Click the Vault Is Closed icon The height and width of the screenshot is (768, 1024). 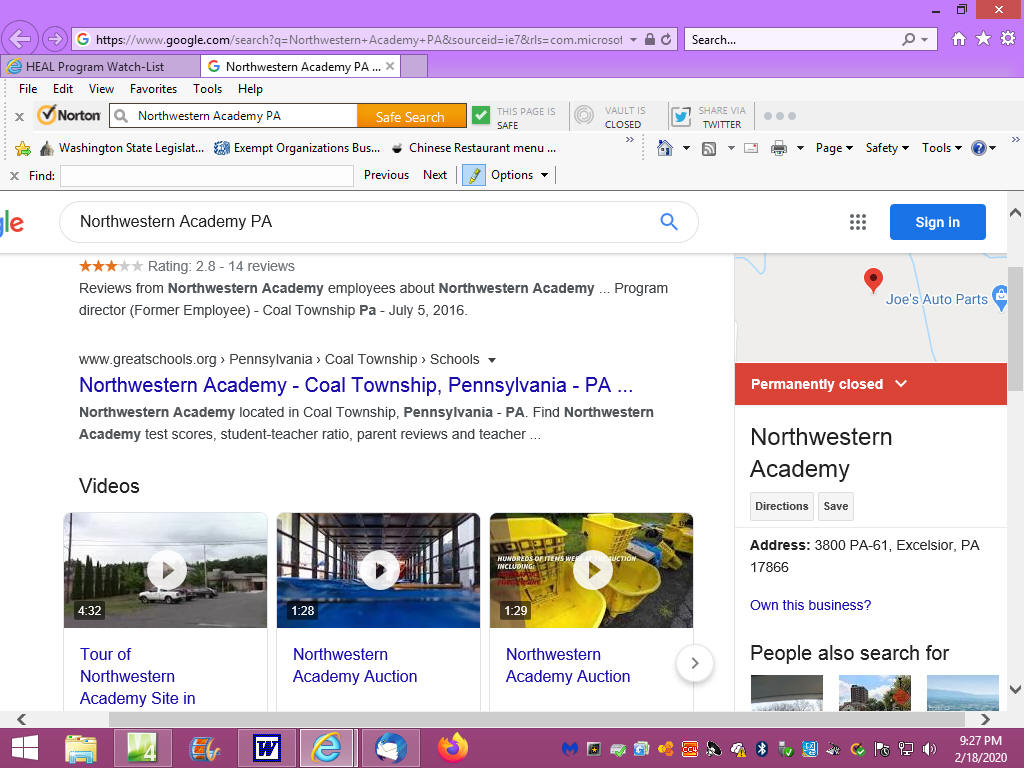584,116
